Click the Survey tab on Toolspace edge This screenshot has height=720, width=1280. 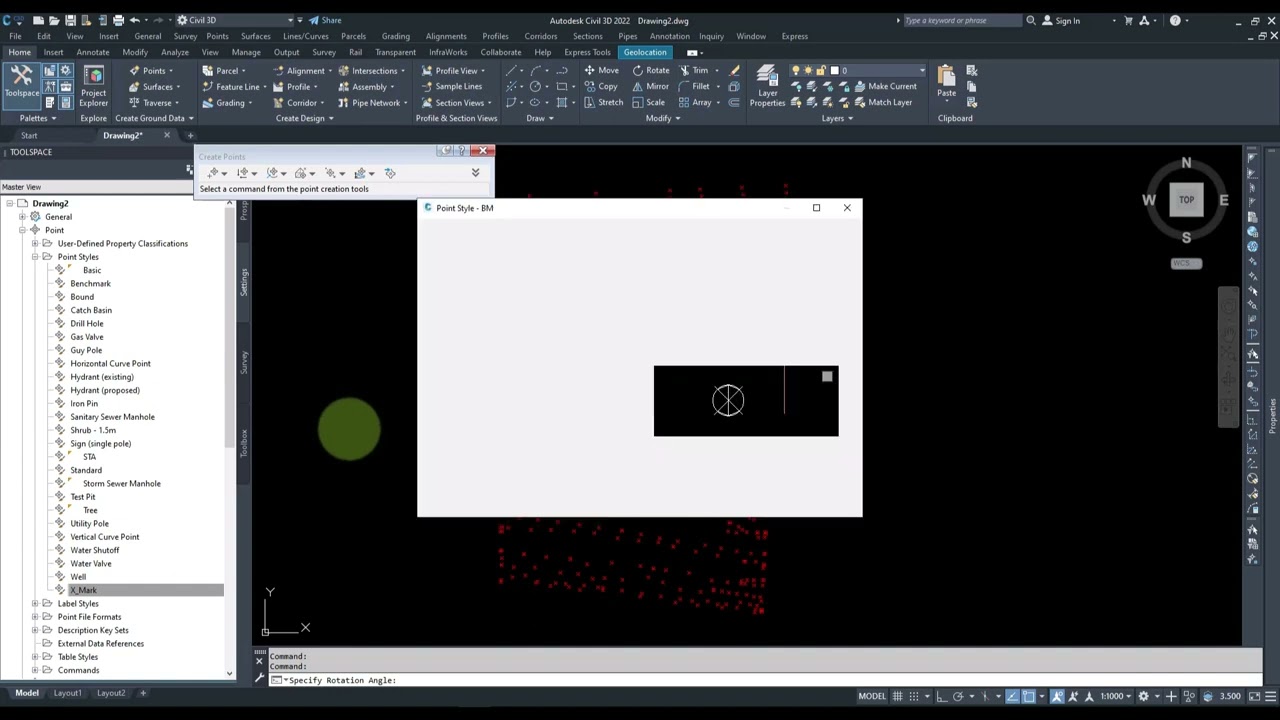click(x=243, y=362)
